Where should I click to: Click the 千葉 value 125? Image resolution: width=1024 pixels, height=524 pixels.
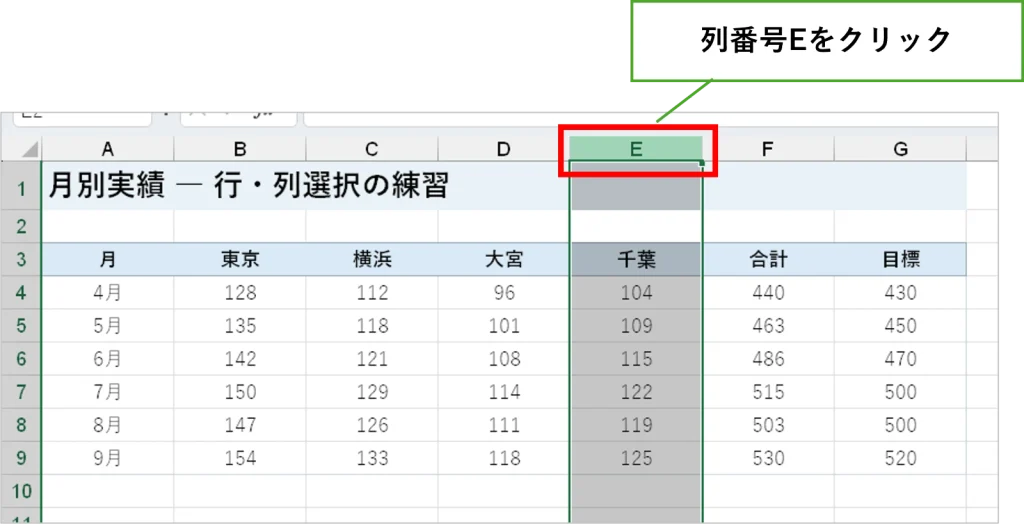point(636,457)
